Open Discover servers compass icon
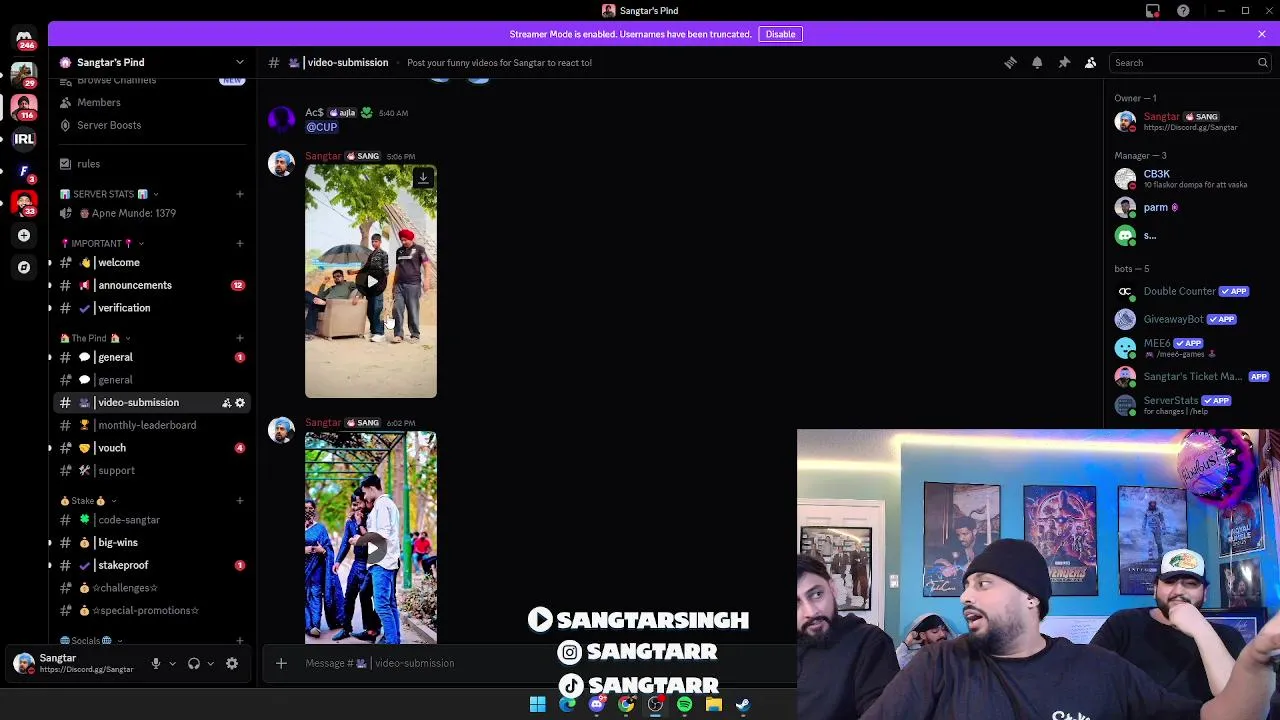The height and width of the screenshot is (720, 1280). click(24, 267)
